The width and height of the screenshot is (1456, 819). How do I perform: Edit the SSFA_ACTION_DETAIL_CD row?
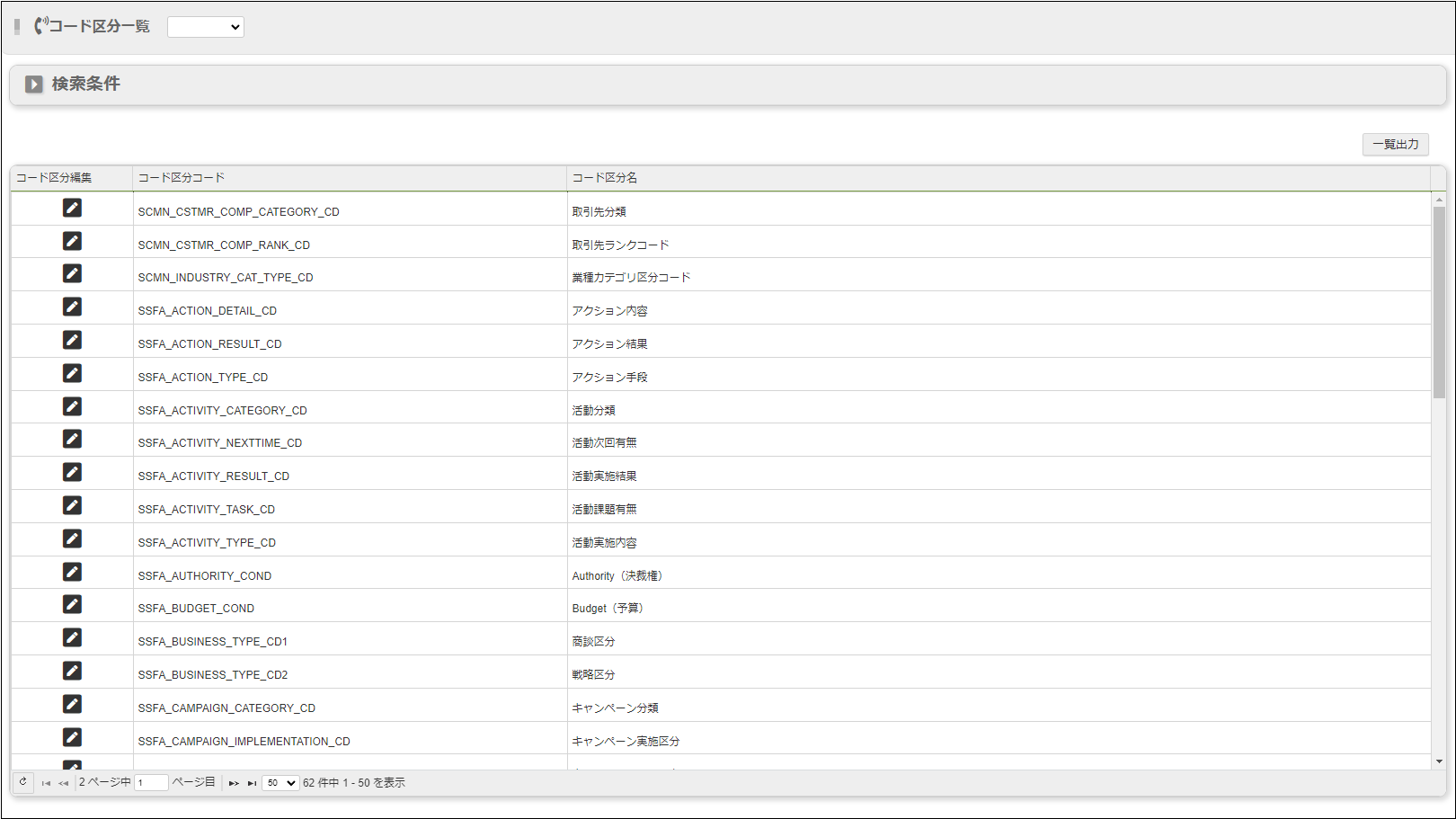click(x=72, y=307)
